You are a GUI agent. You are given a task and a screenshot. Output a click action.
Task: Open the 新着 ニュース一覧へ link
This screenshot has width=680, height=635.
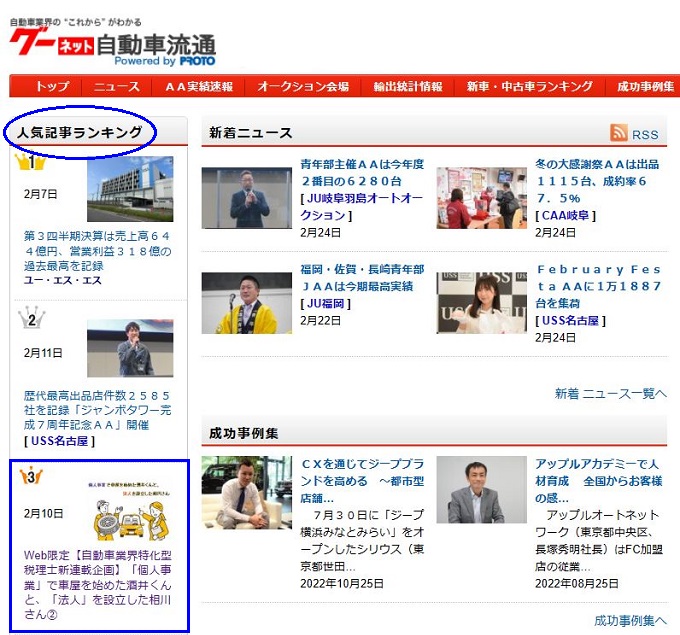click(610, 393)
